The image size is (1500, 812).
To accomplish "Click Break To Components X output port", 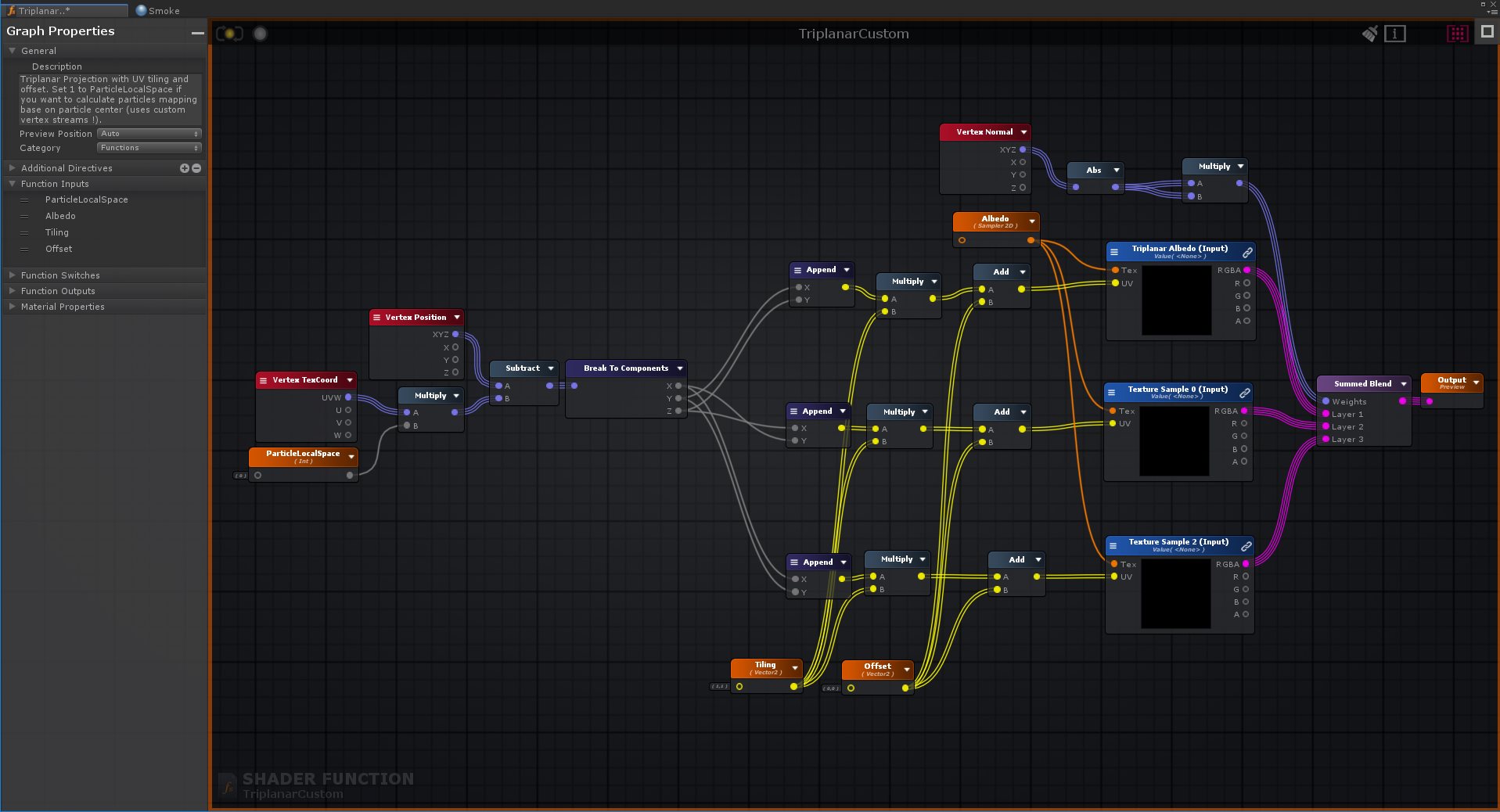I will click(678, 386).
